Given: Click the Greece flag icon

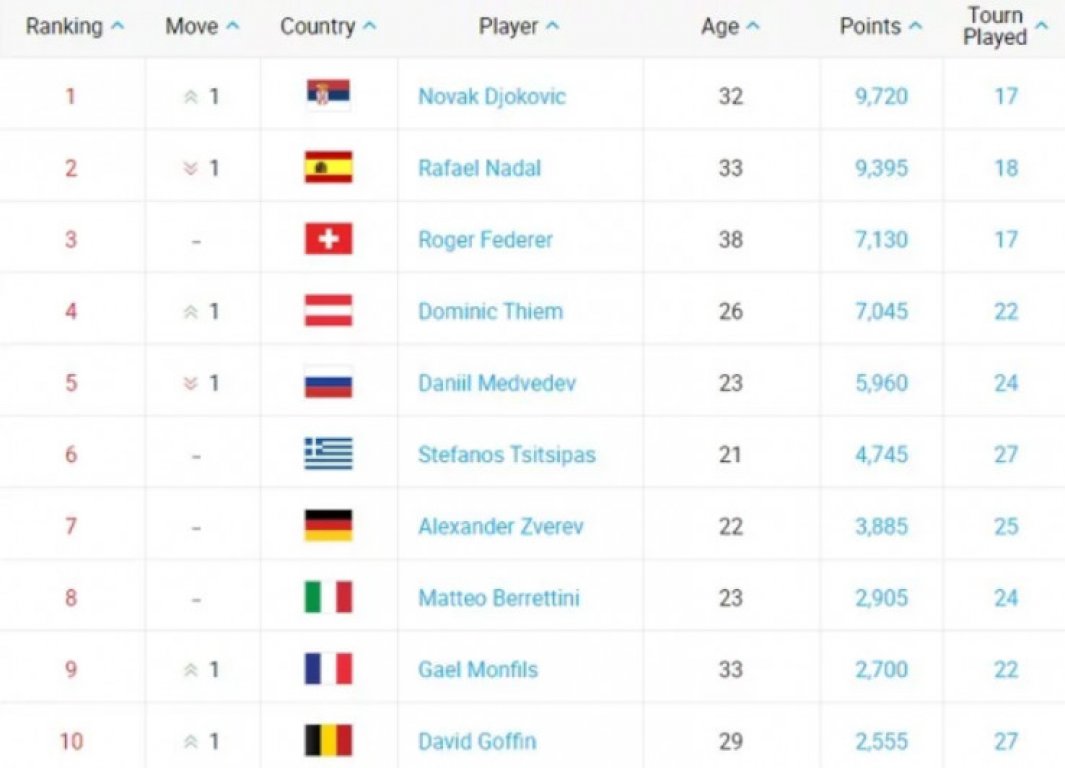Looking at the screenshot, I should (328, 454).
